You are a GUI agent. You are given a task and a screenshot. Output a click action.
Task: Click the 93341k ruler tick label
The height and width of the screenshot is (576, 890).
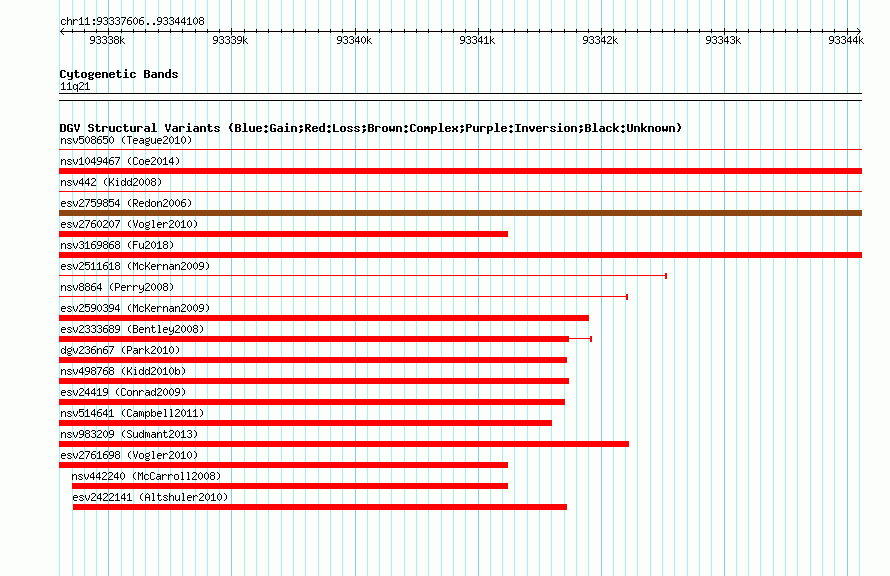pyautogui.click(x=477, y=40)
